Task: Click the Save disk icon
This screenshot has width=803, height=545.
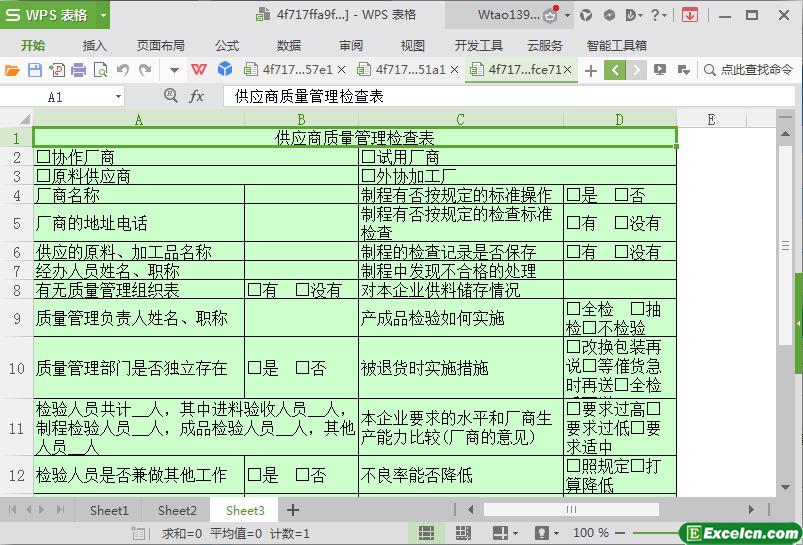Action: tap(35, 70)
